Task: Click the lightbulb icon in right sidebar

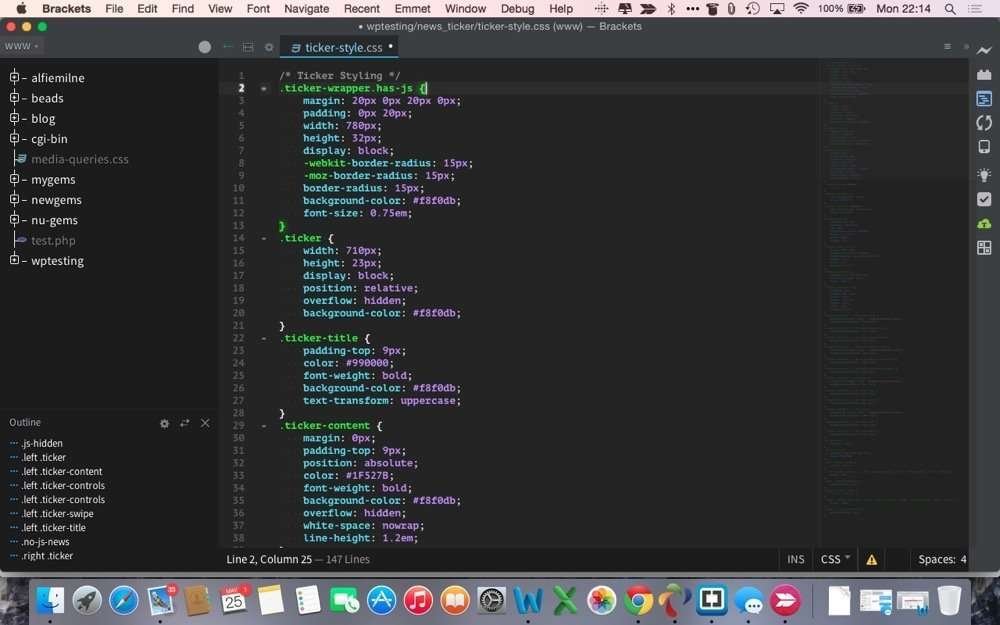Action: click(984, 175)
